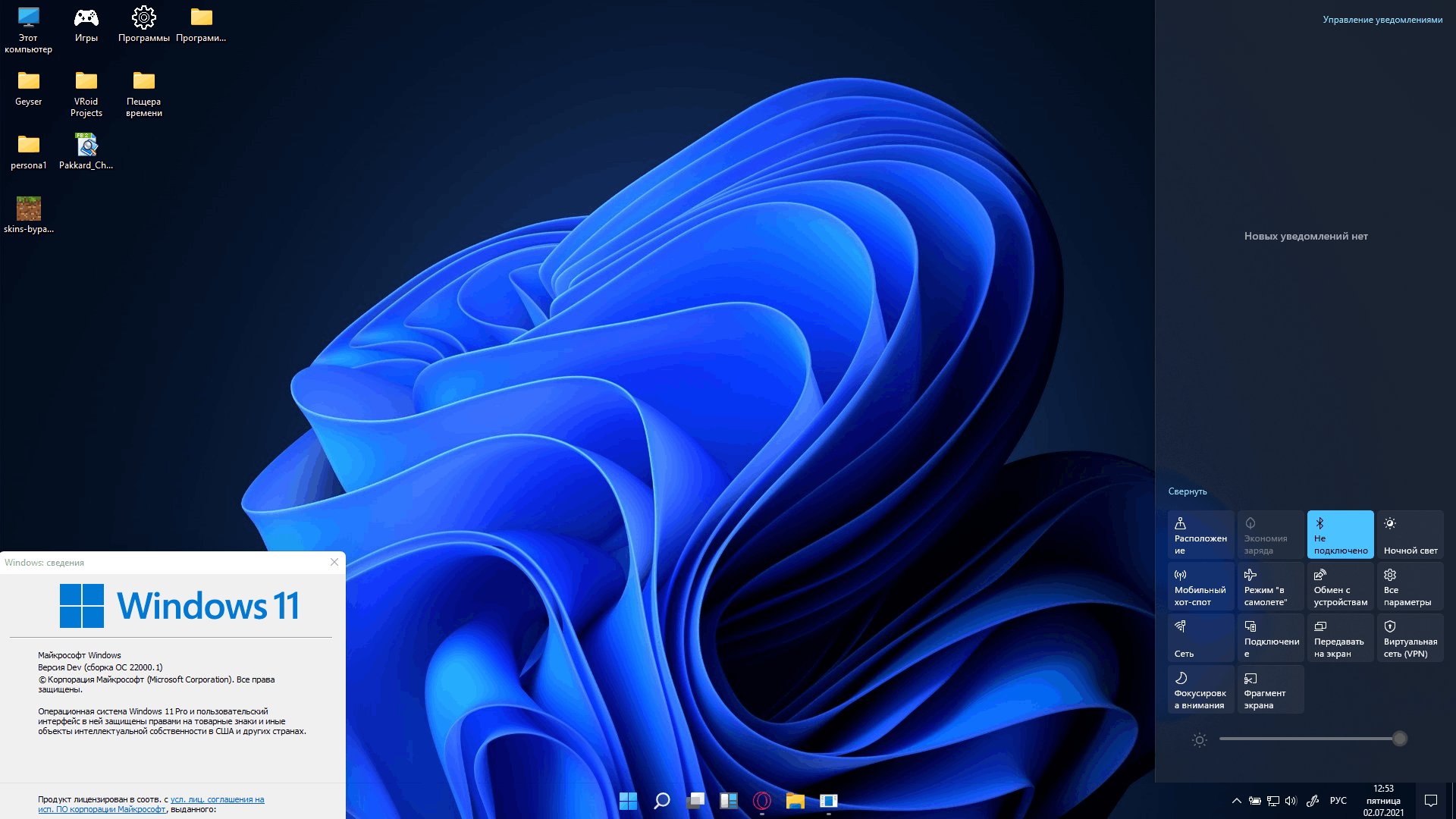Image resolution: width=1456 pixels, height=819 pixels.
Task: Open the Windows Start button in the taskbar
Action: [628, 801]
